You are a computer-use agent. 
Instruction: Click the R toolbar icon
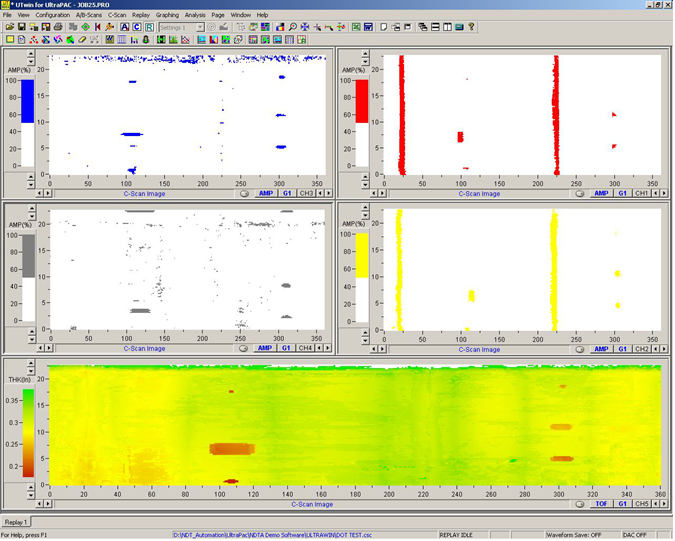click(149, 27)
